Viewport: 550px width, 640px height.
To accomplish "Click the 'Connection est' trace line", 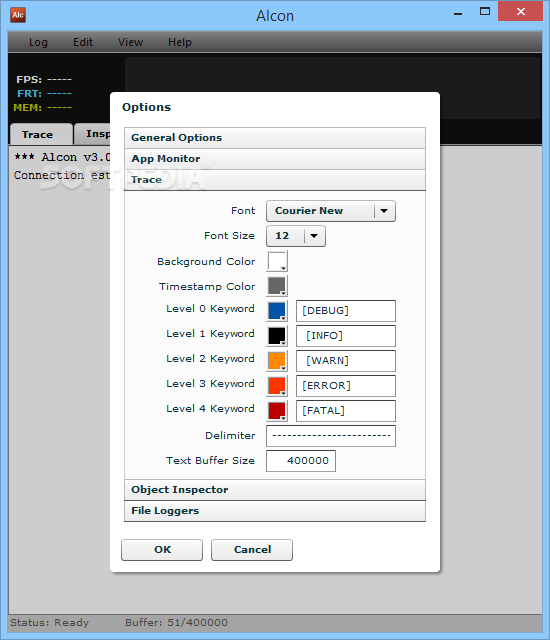I will coord(62,176).
